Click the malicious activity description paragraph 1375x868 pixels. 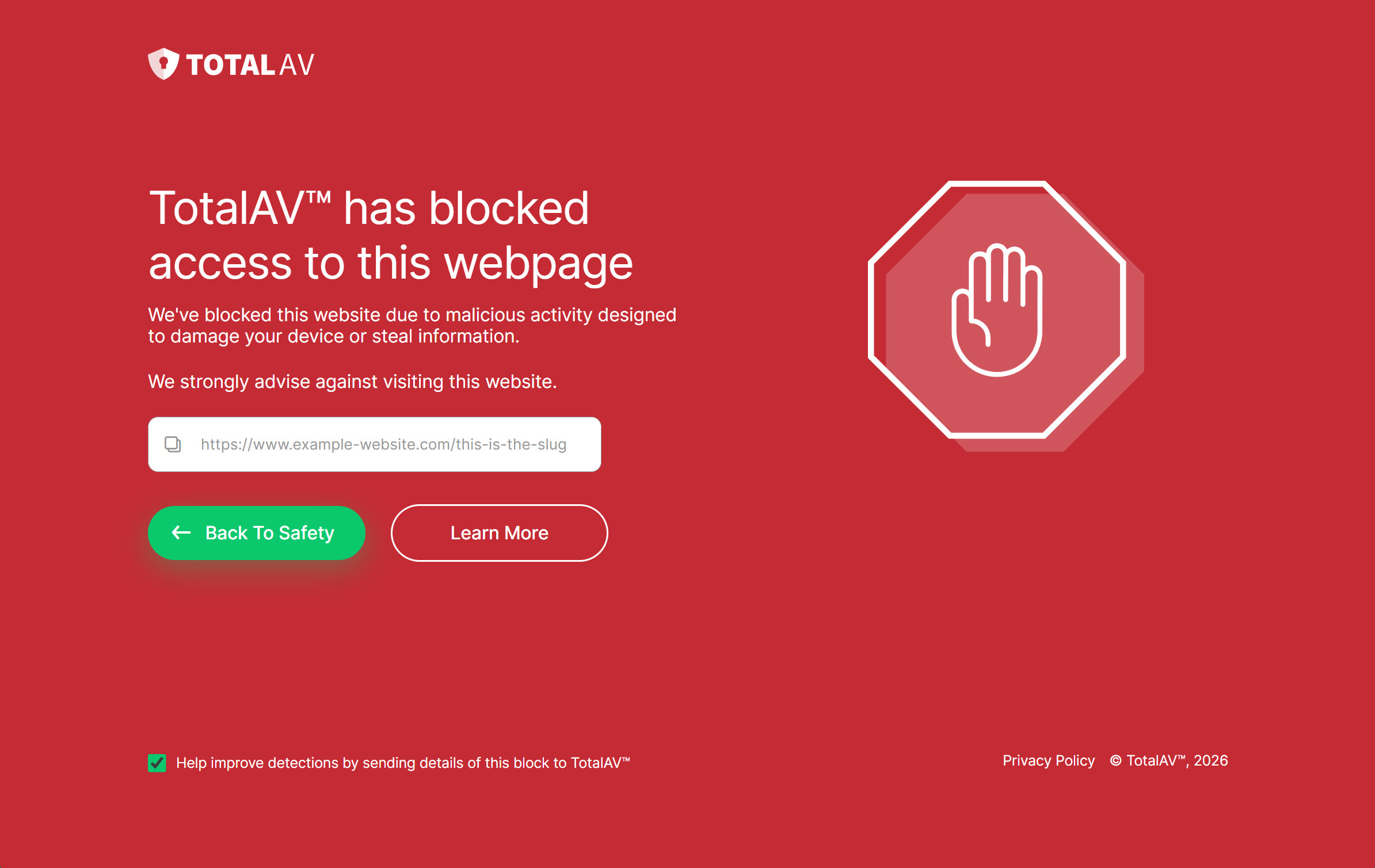click(x=412, y=326)
